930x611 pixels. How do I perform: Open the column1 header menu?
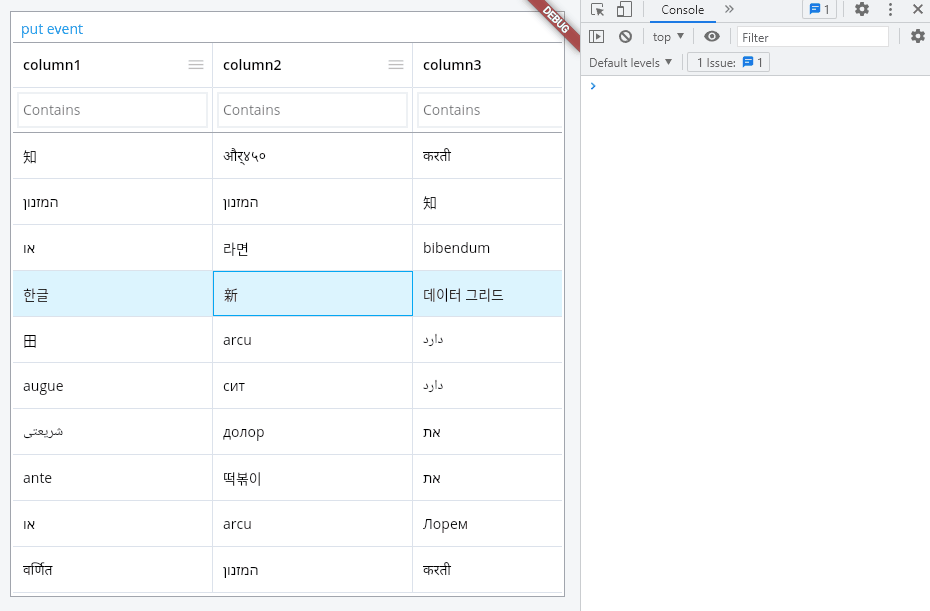(x=196, y=64)
